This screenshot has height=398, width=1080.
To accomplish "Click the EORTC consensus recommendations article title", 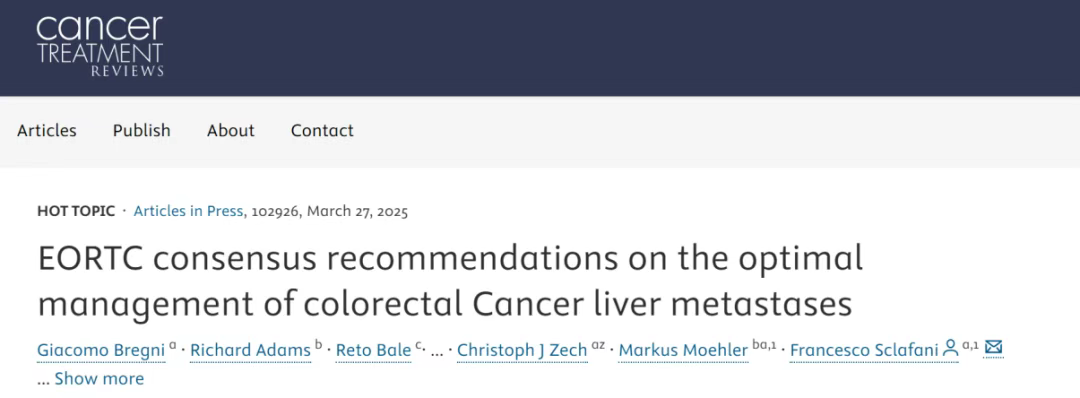I will point(450,282).
